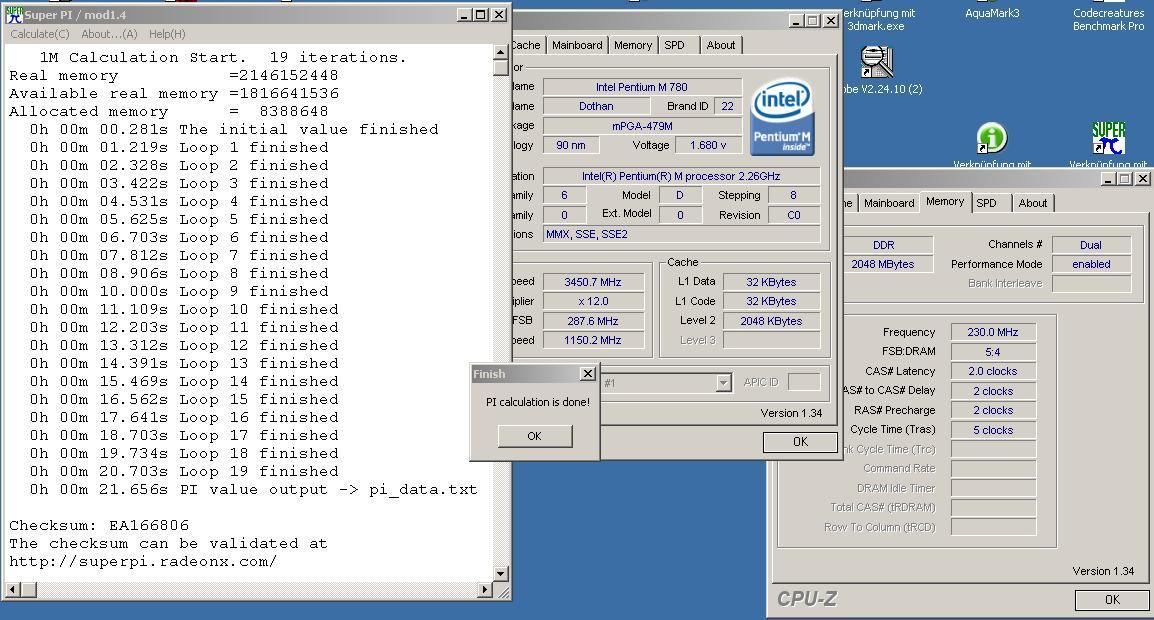The height and width of the screenshot is (620, 1154).
Task: Click the APIC ID field
Action: [804, 382]
